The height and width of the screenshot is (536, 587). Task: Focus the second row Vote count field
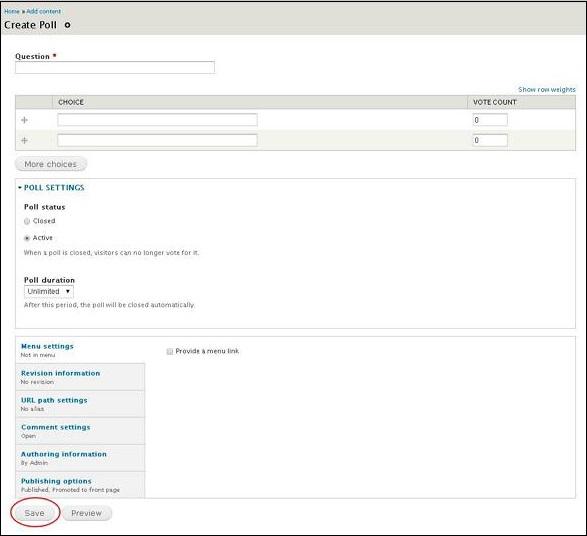[490, 140]
